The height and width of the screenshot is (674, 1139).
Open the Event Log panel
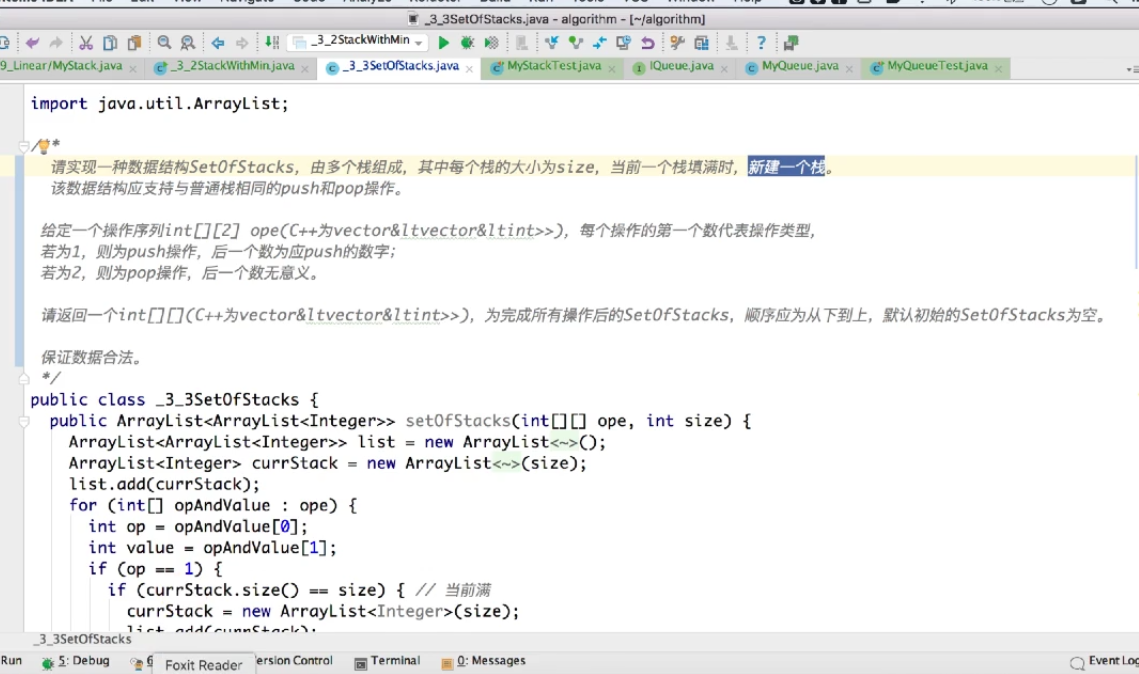point(1104,661)
